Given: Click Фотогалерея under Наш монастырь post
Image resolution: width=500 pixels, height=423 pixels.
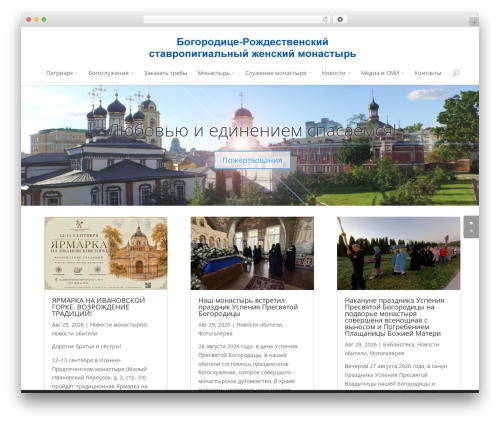Looking at the screenshot, I should (x=215, y=333).
